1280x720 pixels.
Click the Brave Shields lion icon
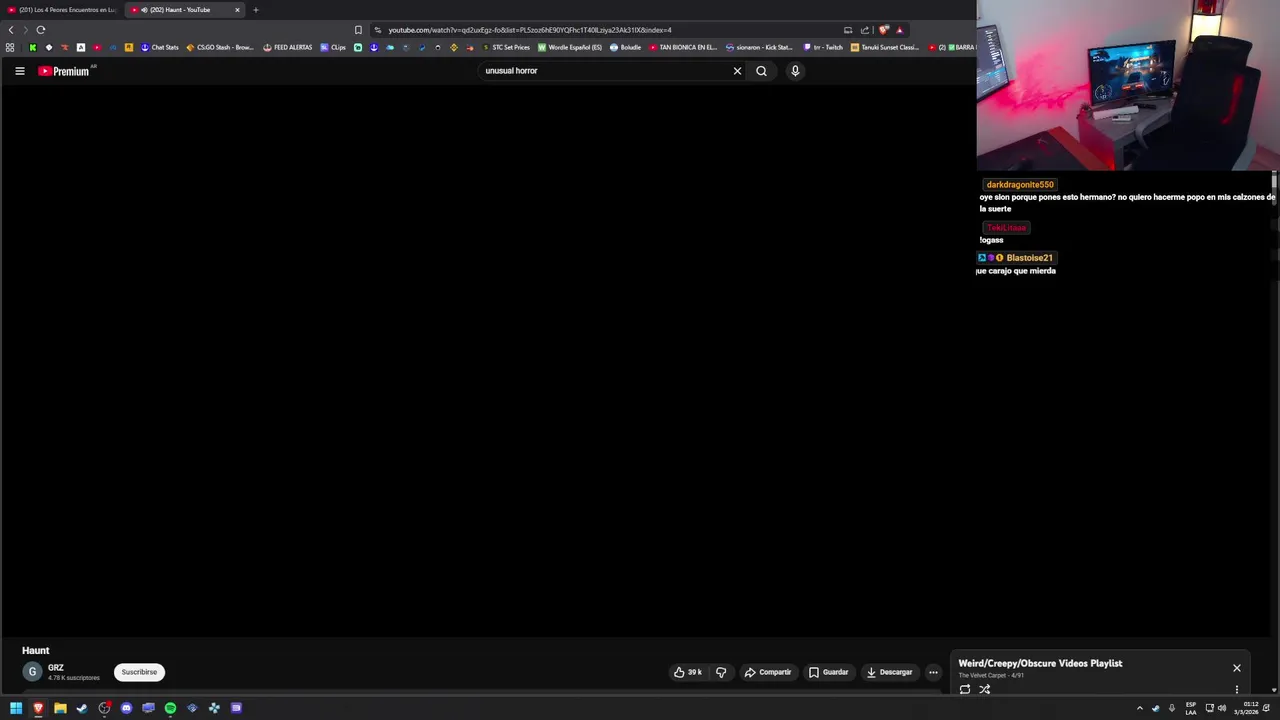[883, 30]
